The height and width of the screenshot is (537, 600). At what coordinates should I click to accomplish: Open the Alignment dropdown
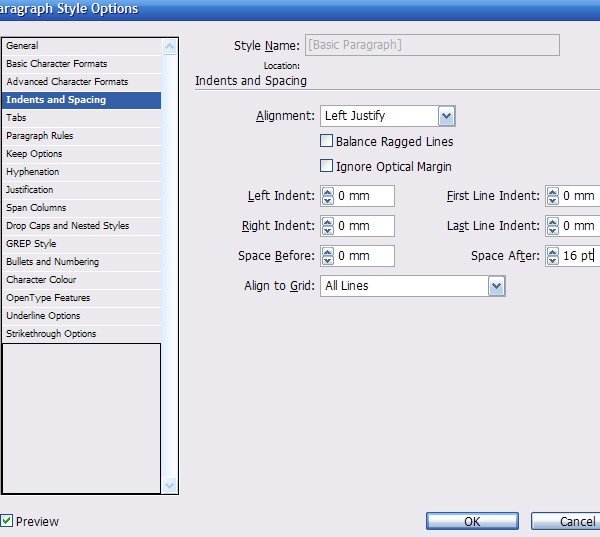pos(446,116)
